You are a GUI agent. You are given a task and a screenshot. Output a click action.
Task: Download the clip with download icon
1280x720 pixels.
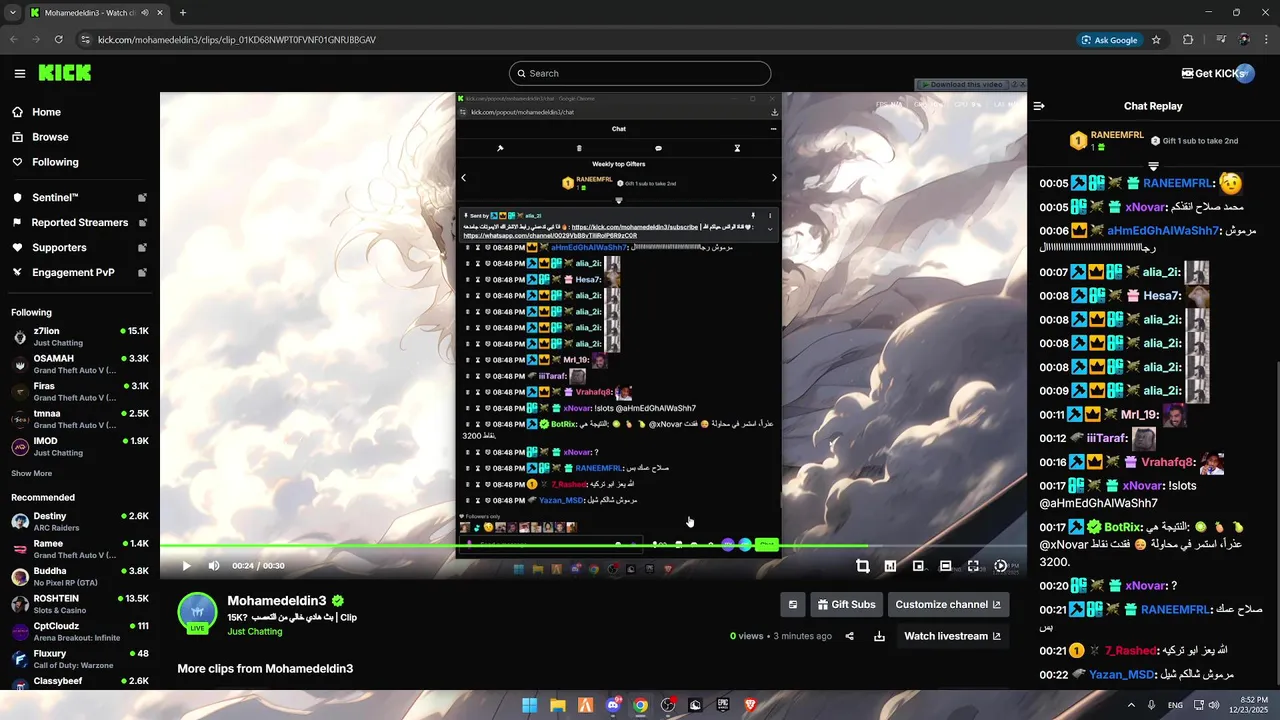(879, 636)
